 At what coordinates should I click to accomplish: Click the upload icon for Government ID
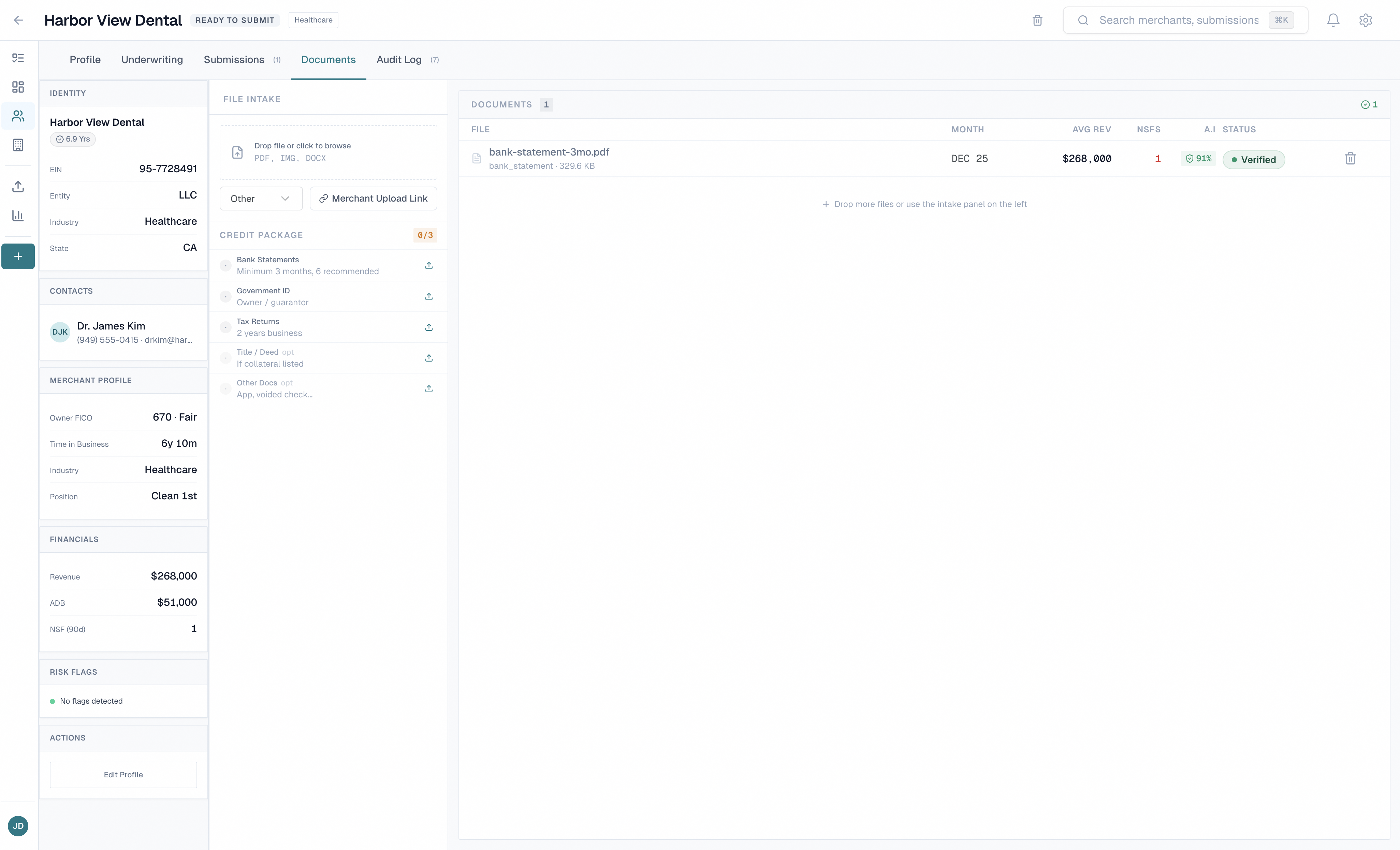[x=429, y=297]
